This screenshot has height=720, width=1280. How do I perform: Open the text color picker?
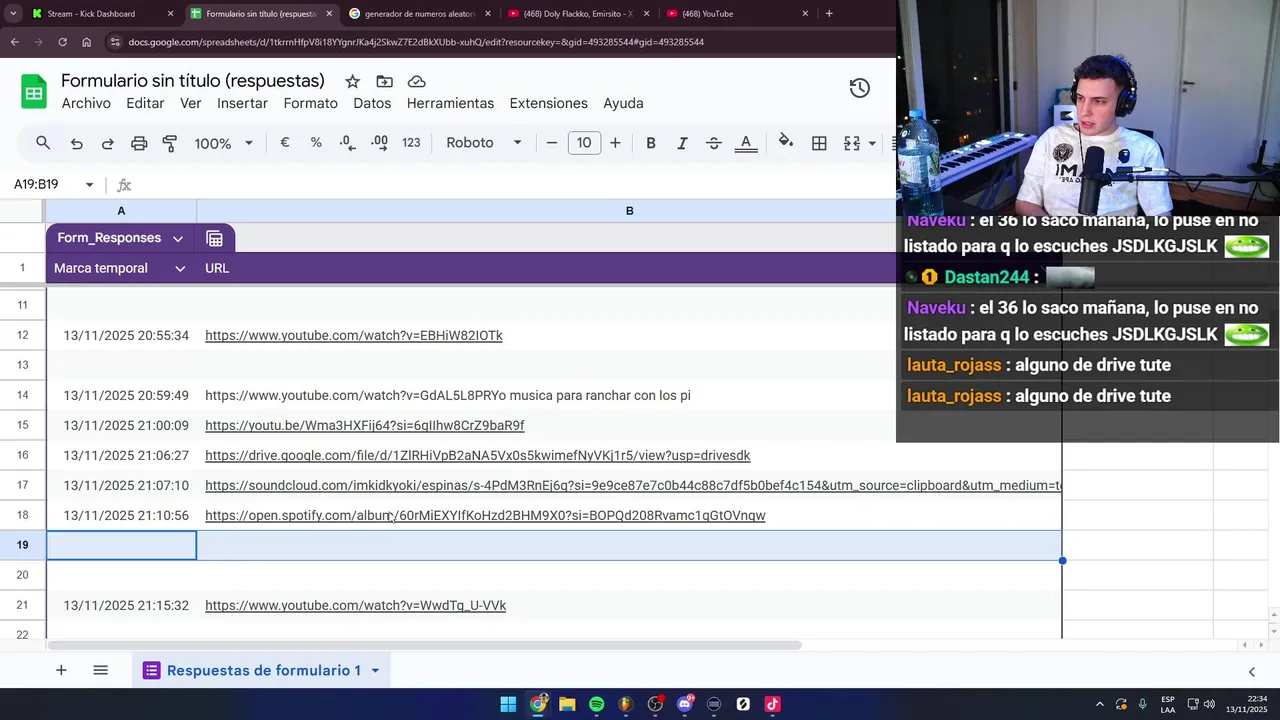[745, 143]
